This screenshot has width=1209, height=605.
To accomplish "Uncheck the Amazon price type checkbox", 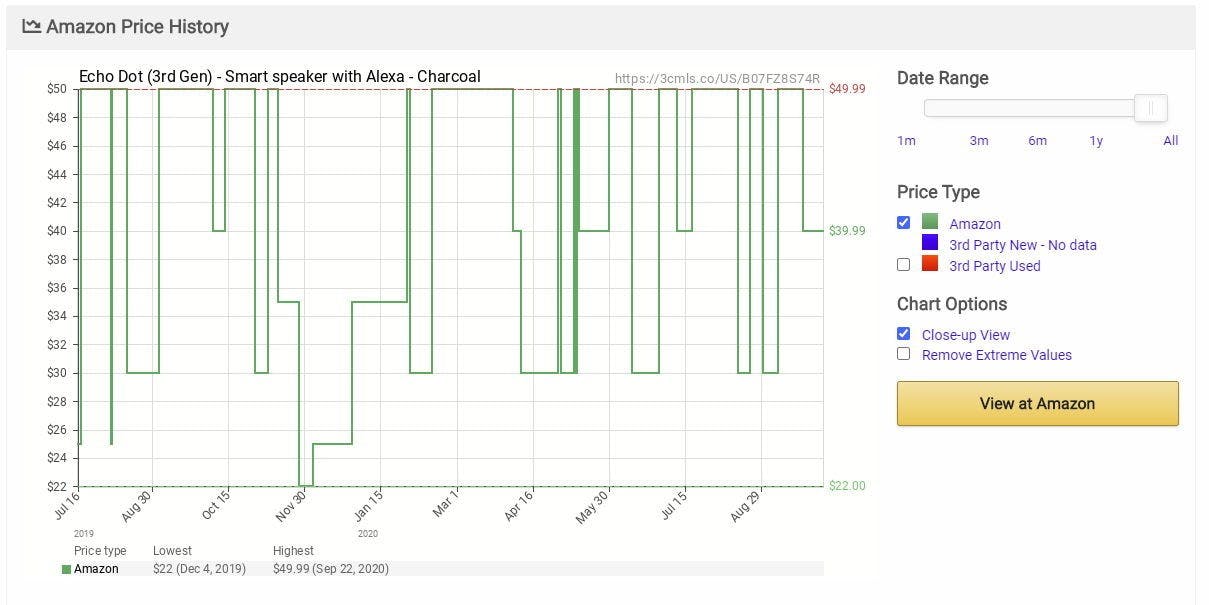I will pos(904,222).
